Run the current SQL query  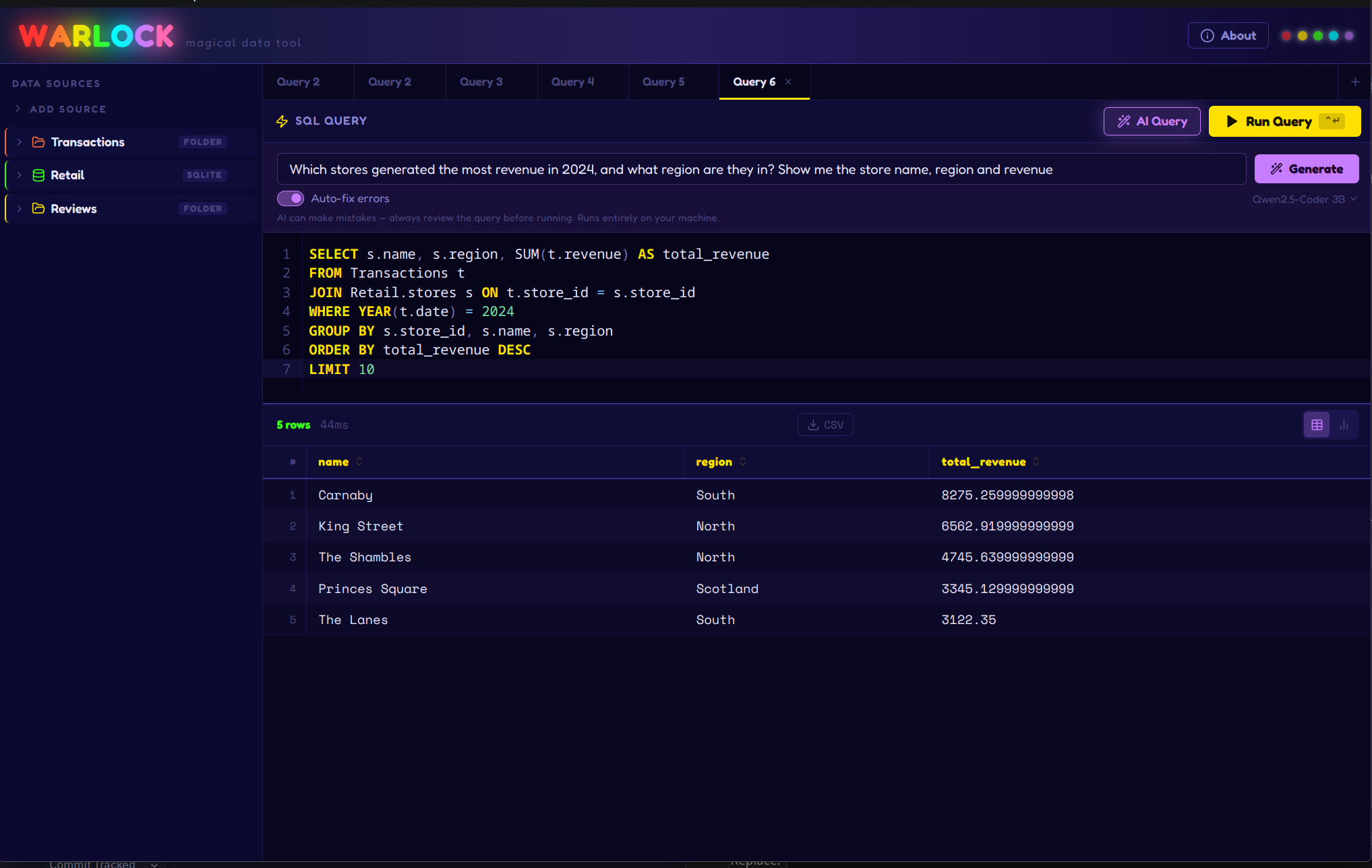pyautogui.click(x=1283, y=121)
